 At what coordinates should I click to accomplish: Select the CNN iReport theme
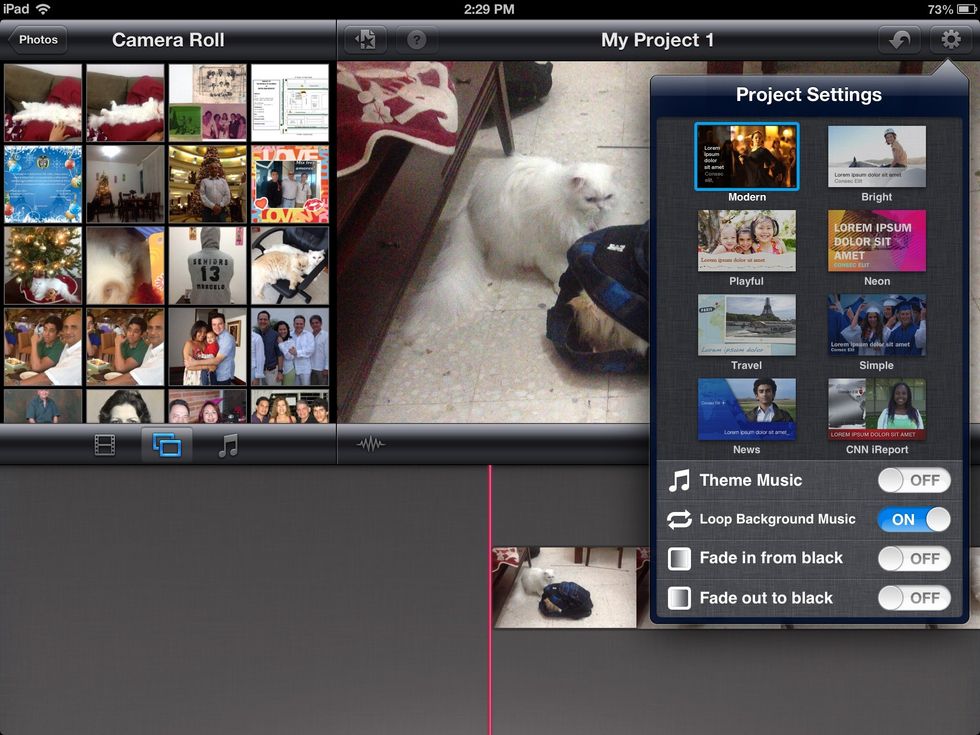[x=876, y=409]
